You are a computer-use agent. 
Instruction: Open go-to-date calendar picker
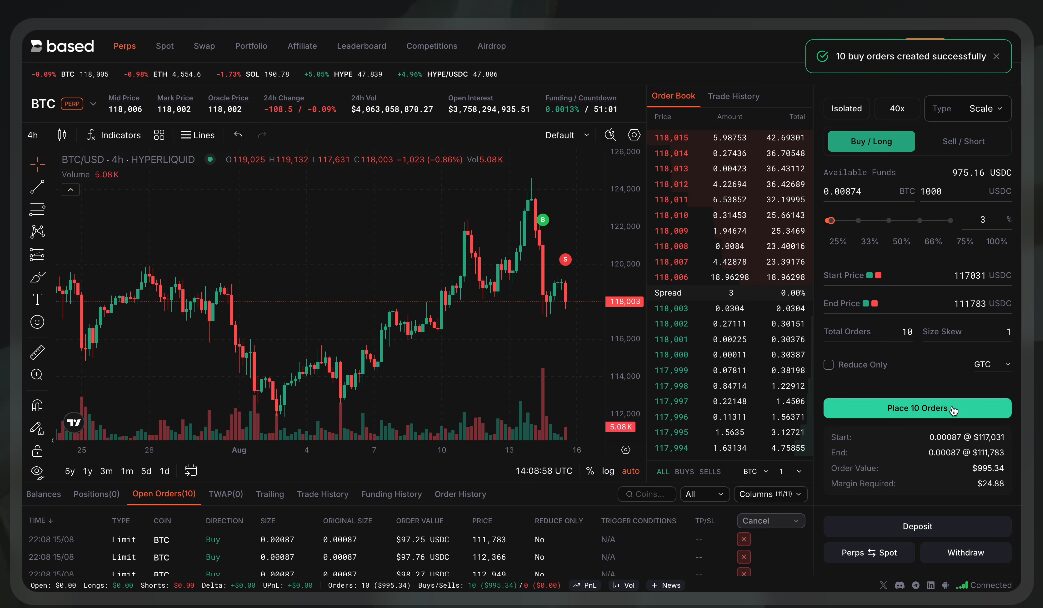(191, 471)
